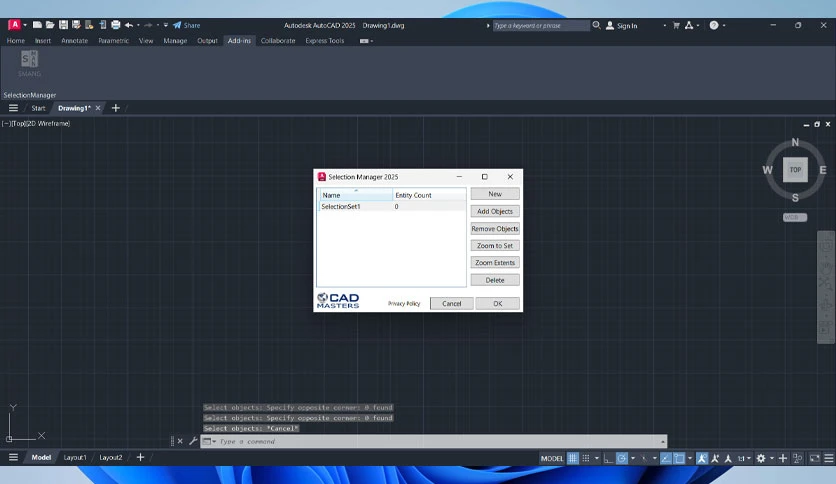The image size is (836, 484).
Task: Sort by Entity Count column header
Action: point(429,195)
